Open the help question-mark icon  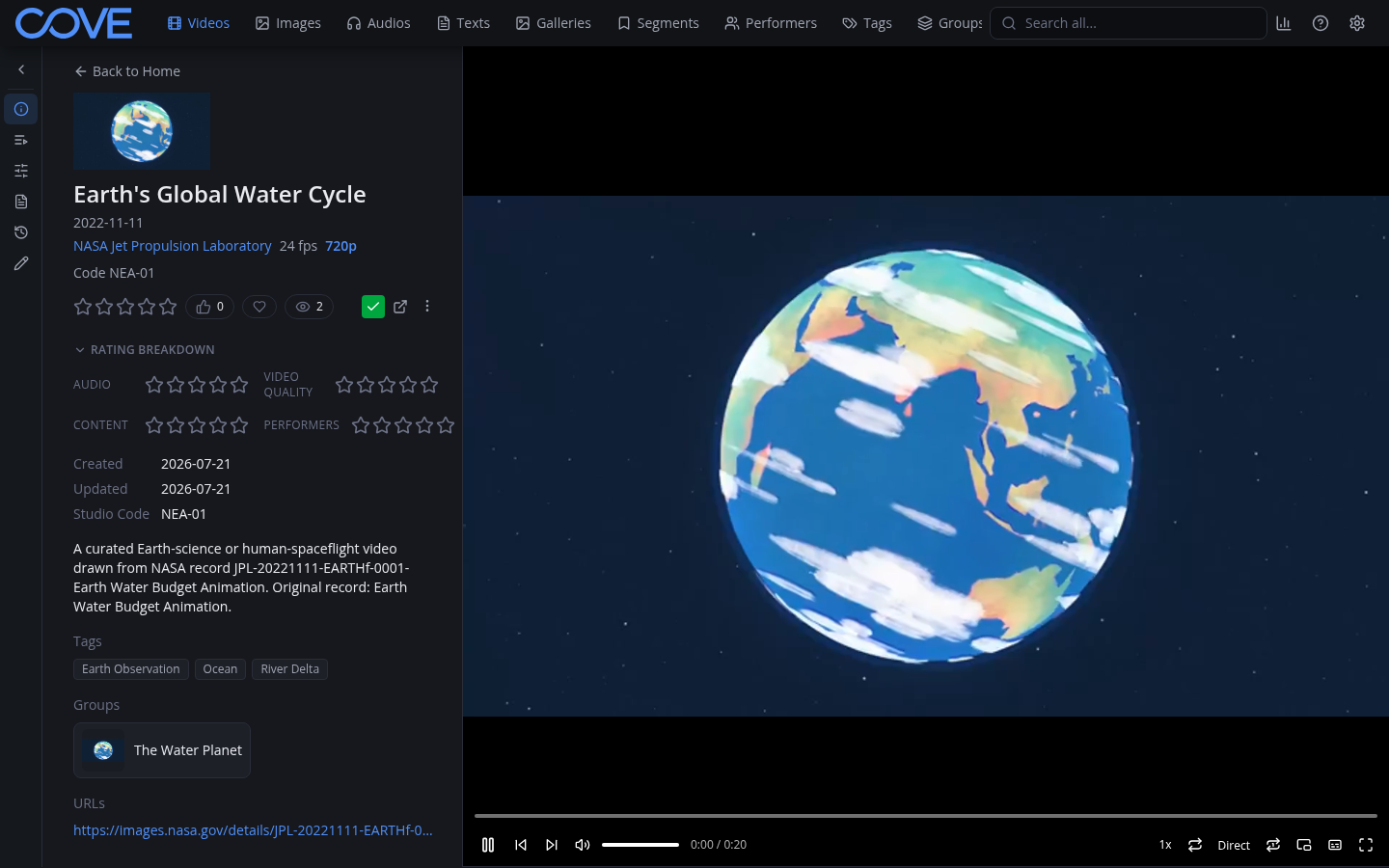click(1321, 23)
